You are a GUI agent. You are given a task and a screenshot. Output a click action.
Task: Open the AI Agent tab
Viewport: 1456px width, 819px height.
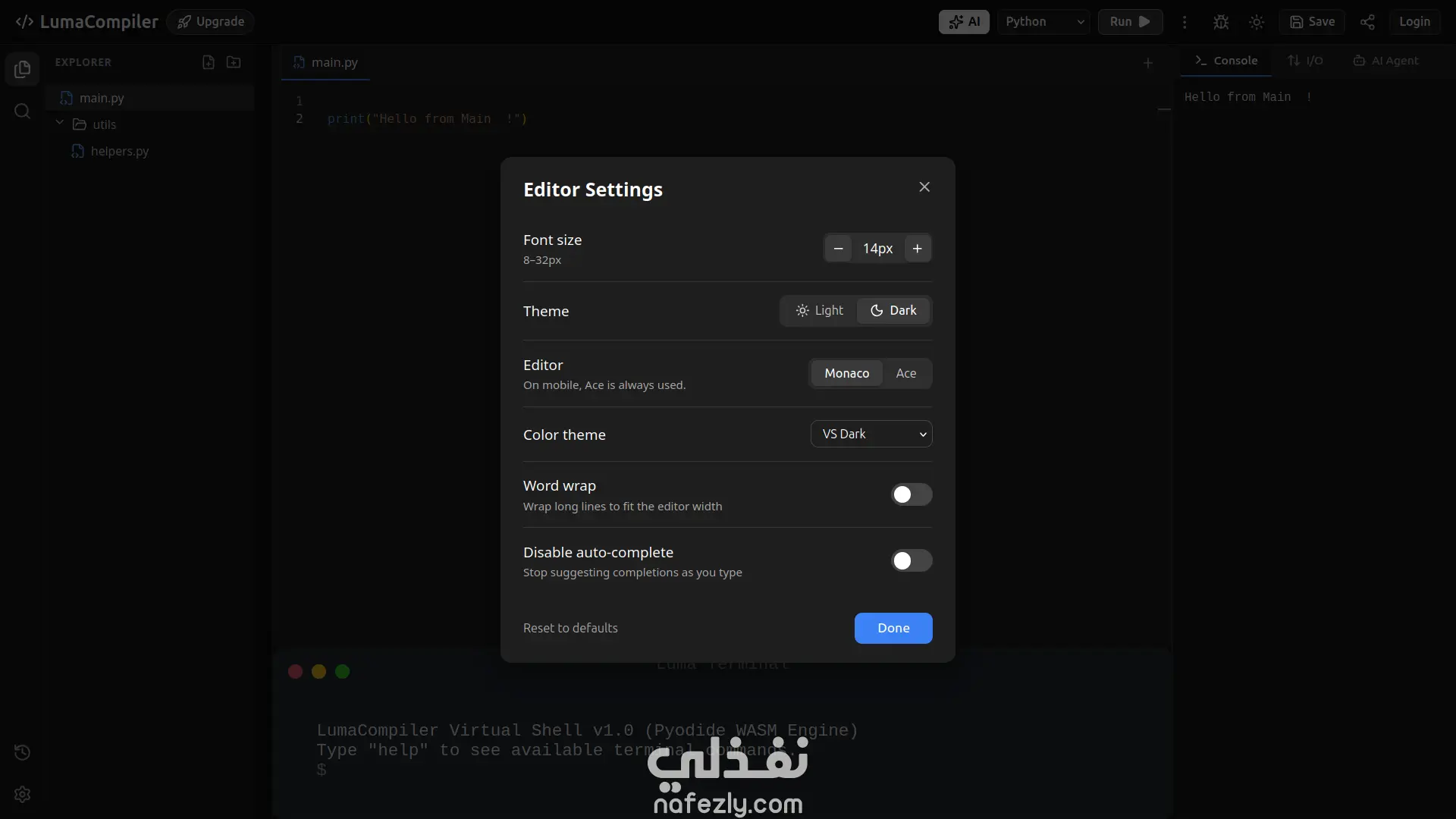[x=1385, y=61]
